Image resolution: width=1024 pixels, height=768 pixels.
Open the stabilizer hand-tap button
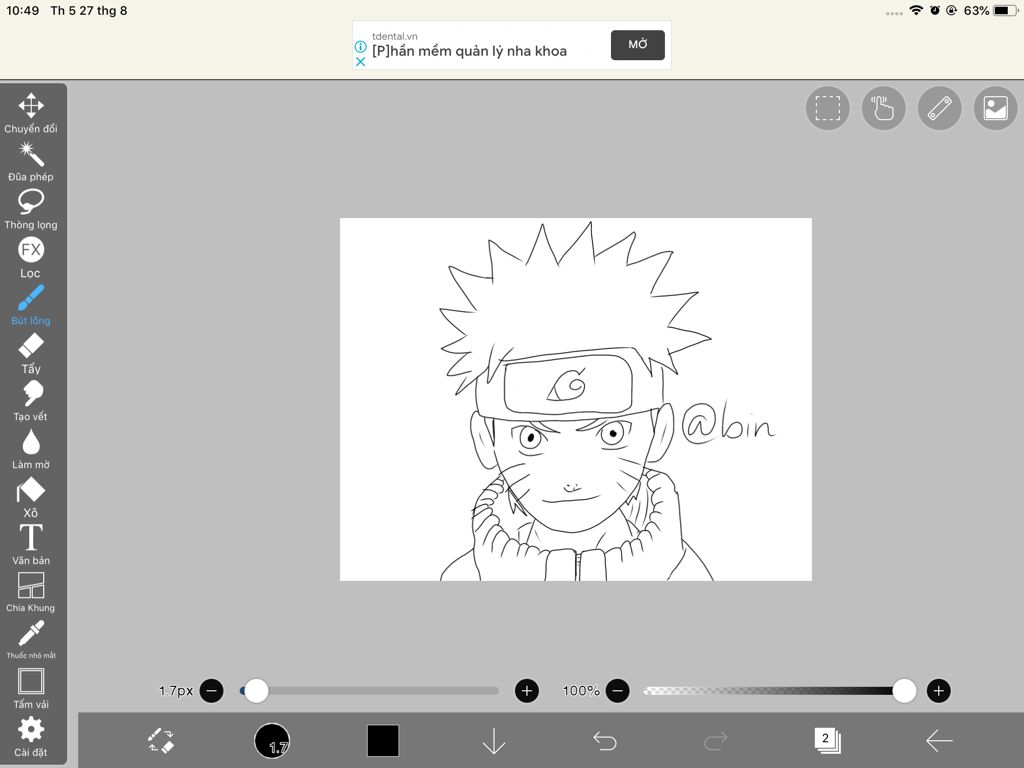coord(884,108)
